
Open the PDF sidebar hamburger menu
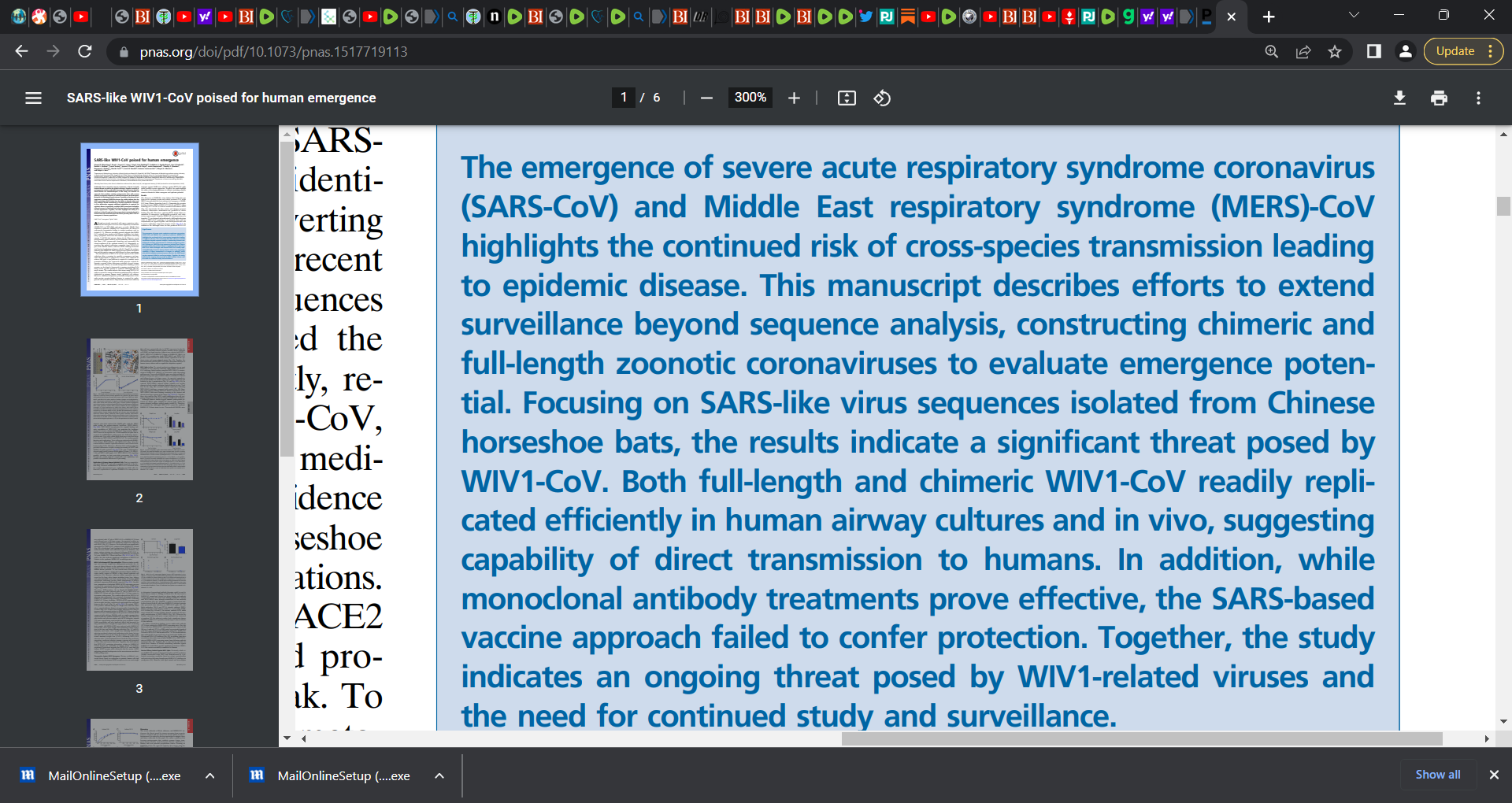click(x=33, y=98)
